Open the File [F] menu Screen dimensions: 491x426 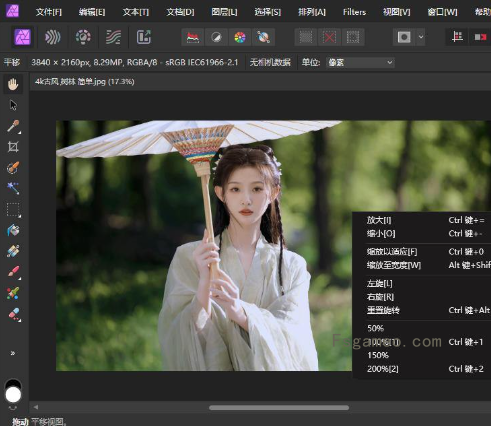(49, 12)
